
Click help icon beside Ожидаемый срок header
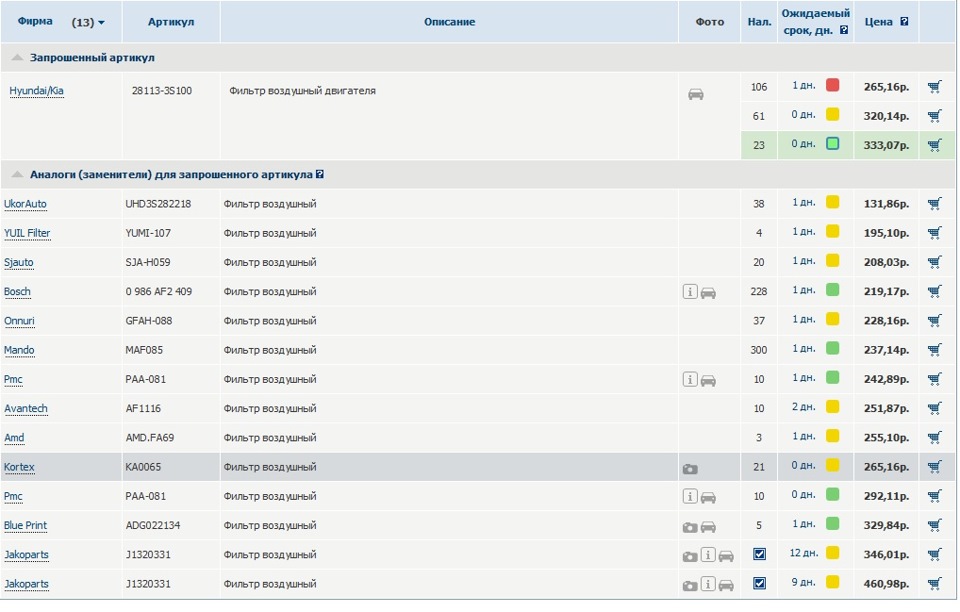pos(844,30)
